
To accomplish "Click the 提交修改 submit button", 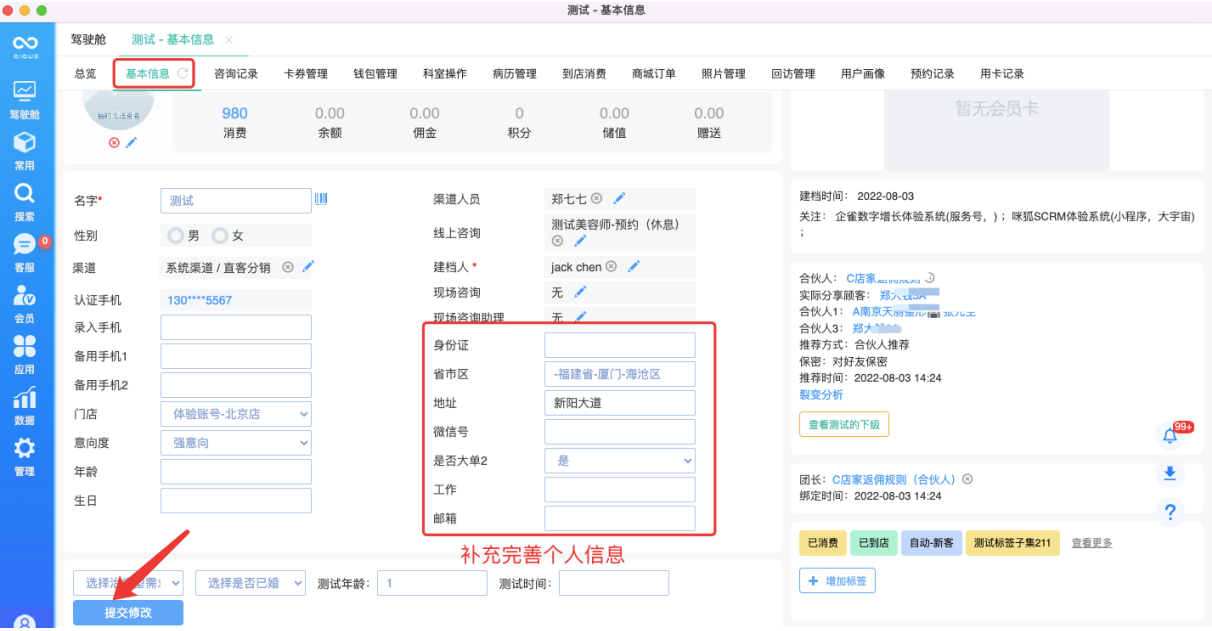I will point(128,612).
